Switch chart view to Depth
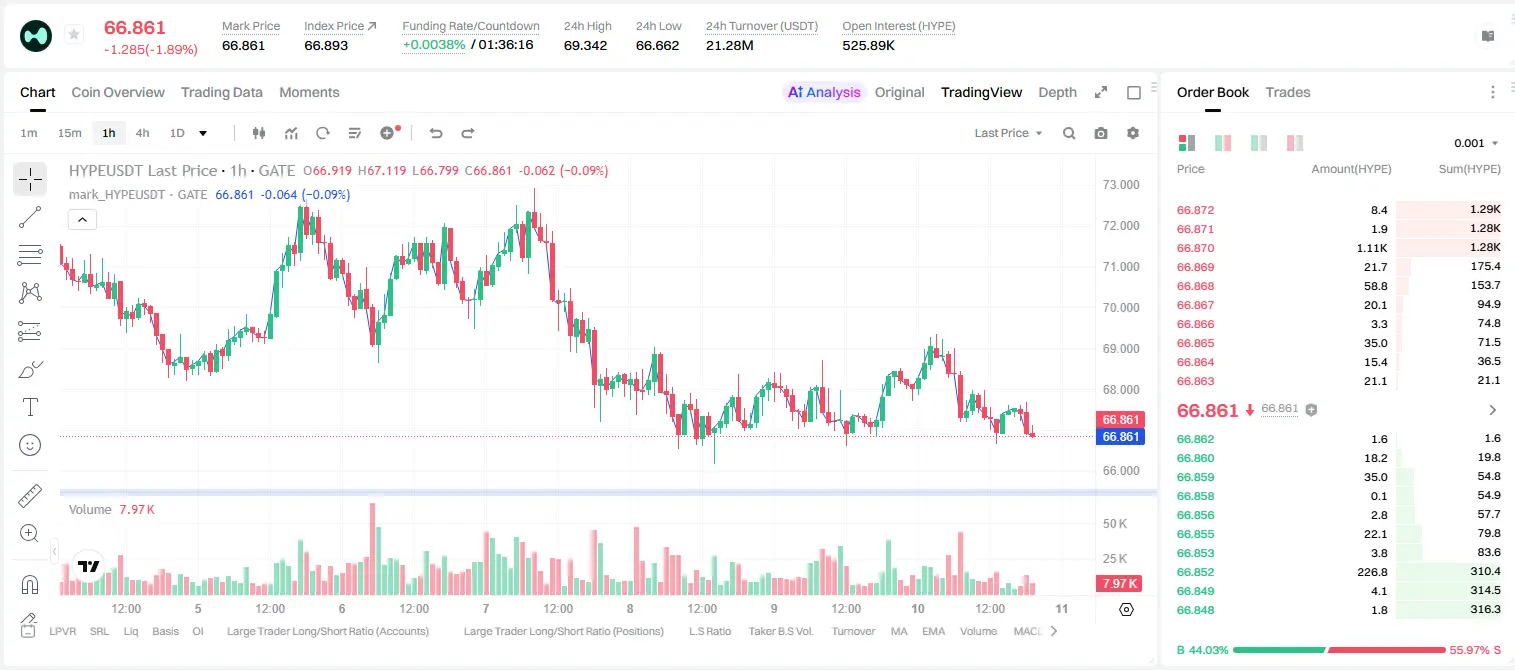1515x670 pixels. point(1057,92)
